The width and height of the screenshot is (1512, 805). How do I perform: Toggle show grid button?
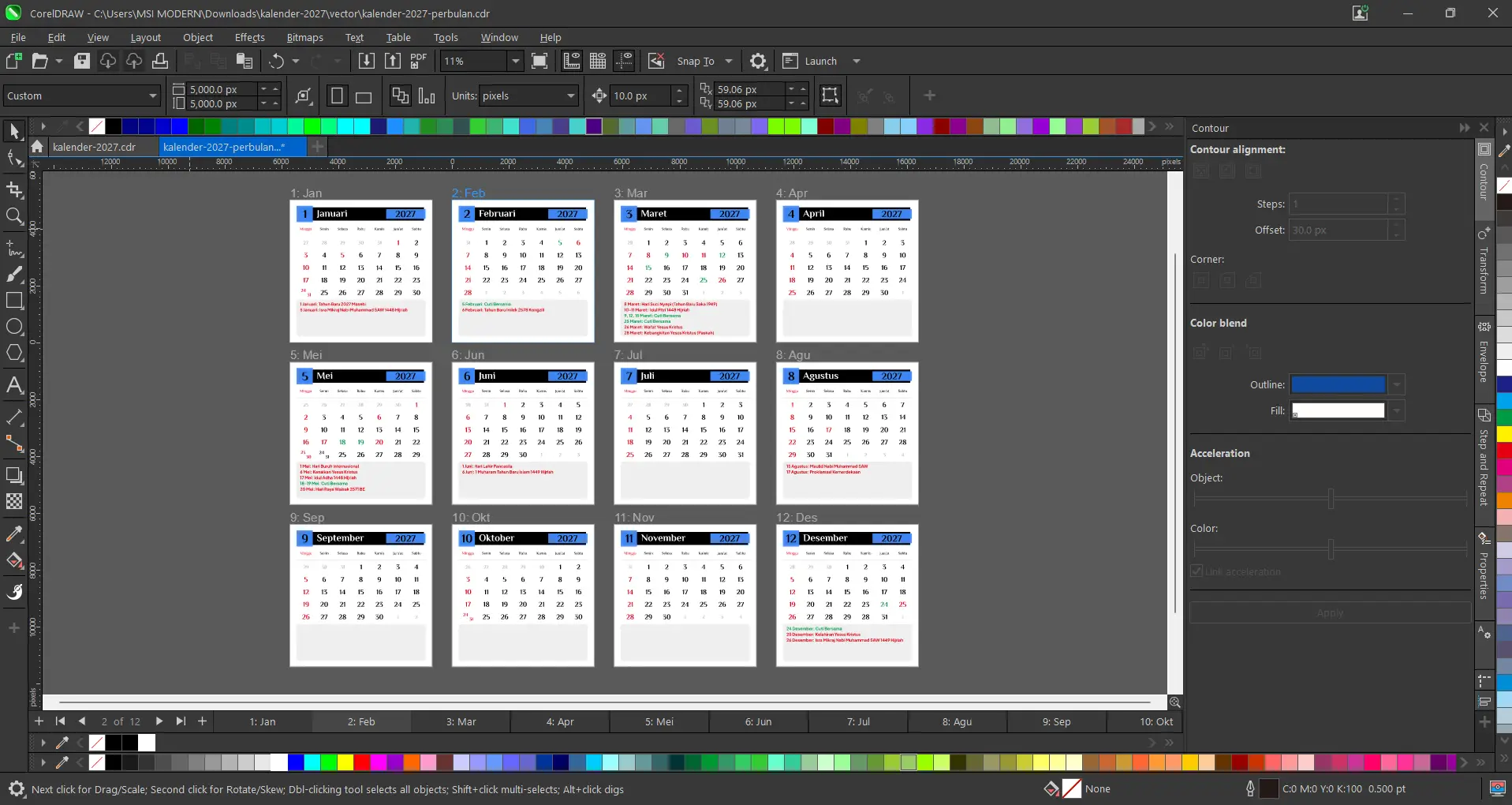pyautogui.click(x=598, y=61)
